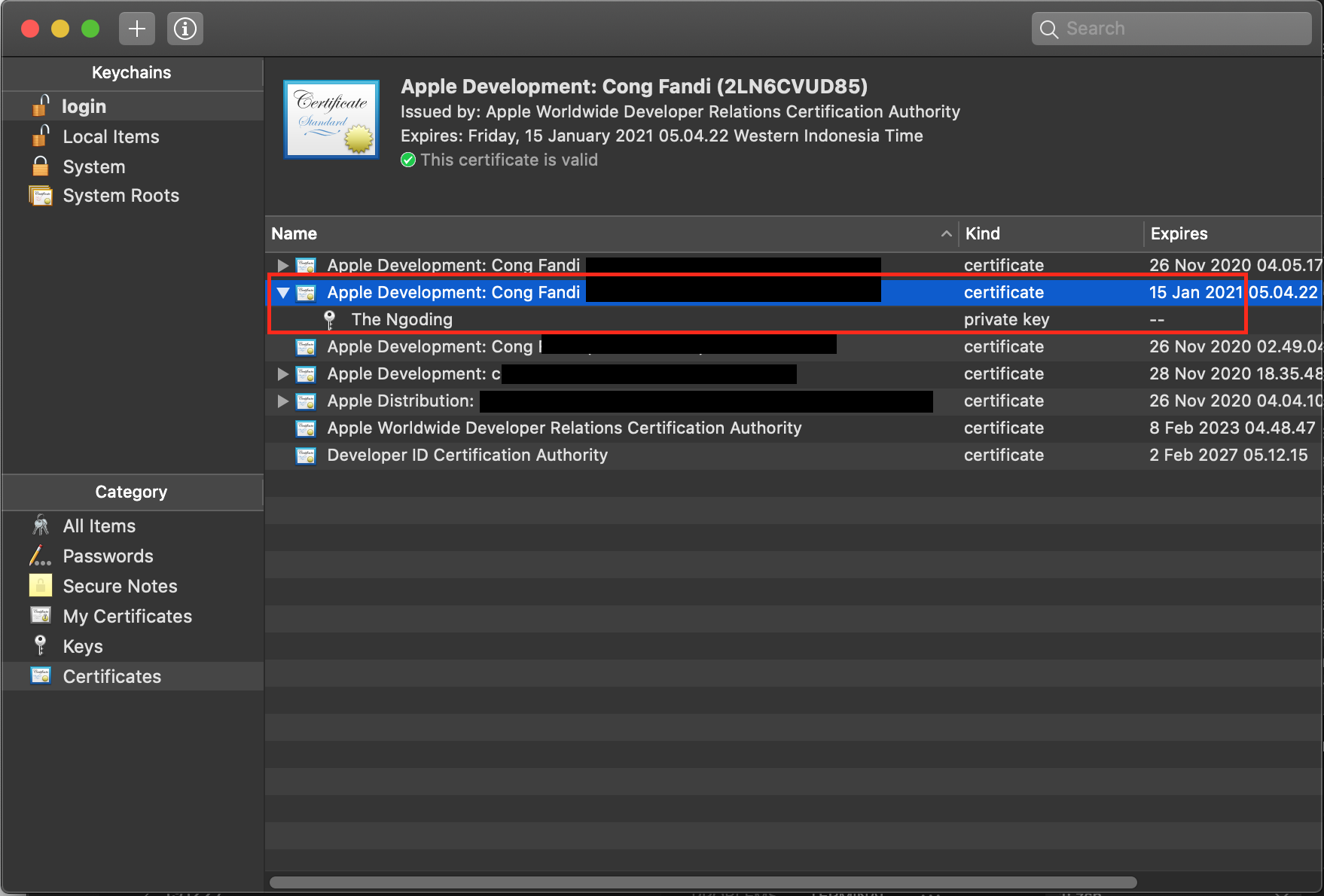Click the horizontal scrollbar at the bottom
This screenshot has height=896, width=1324.
pos(702,882)
